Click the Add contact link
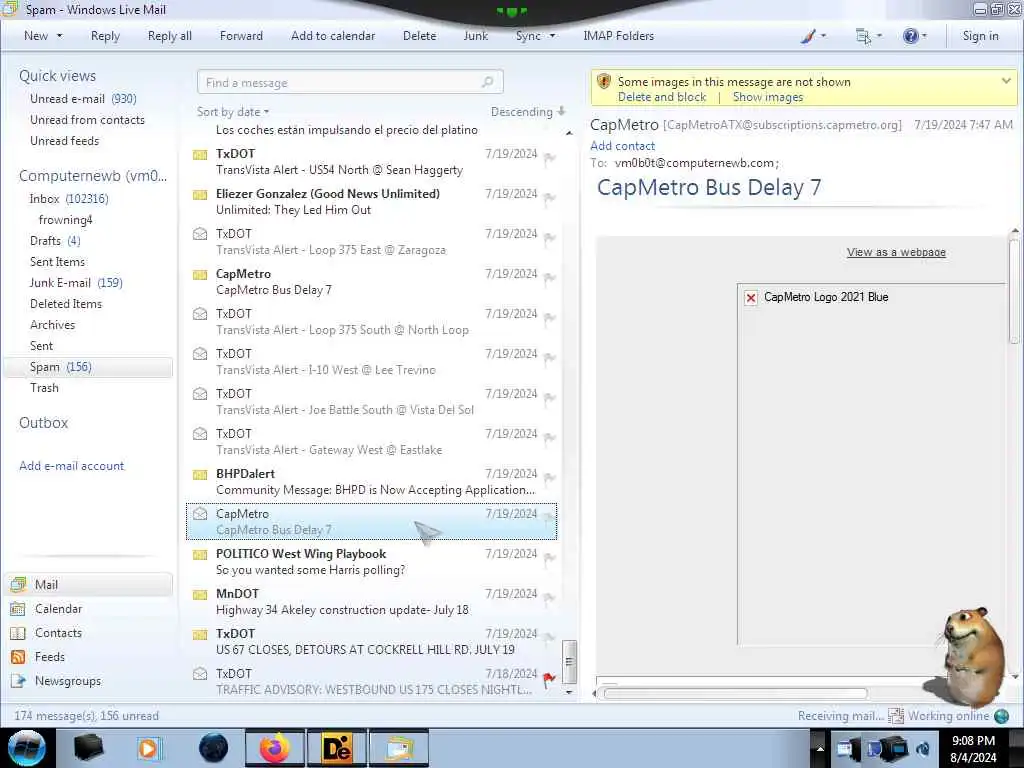The height and width of the screenshot is (768, 1024). click(x=622, y=146)
